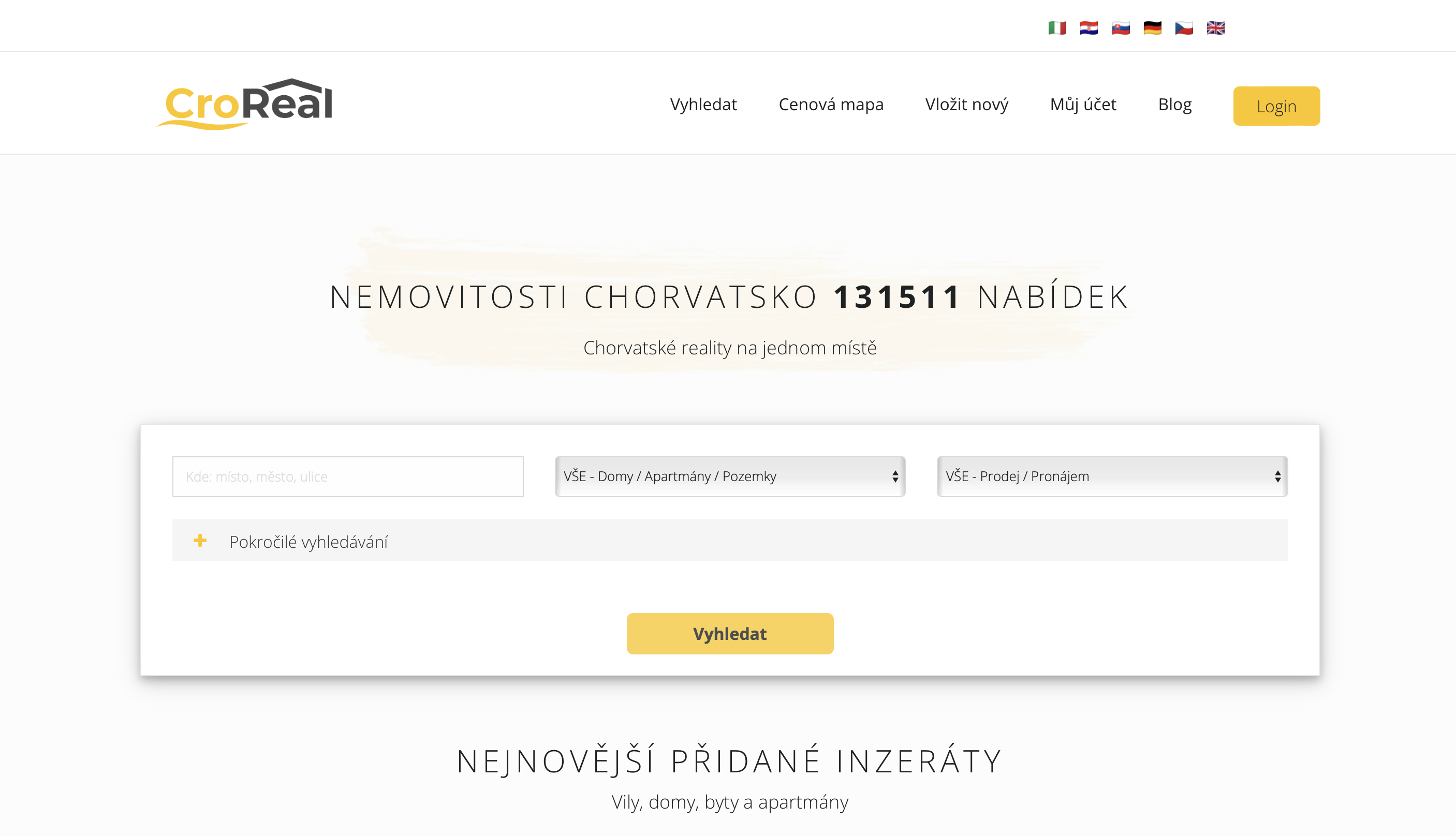Image resolution: width=1456 pixels, height=836 pixels.
Task: Choose the Slovak flag language icon
Action: click(1121, 28)
